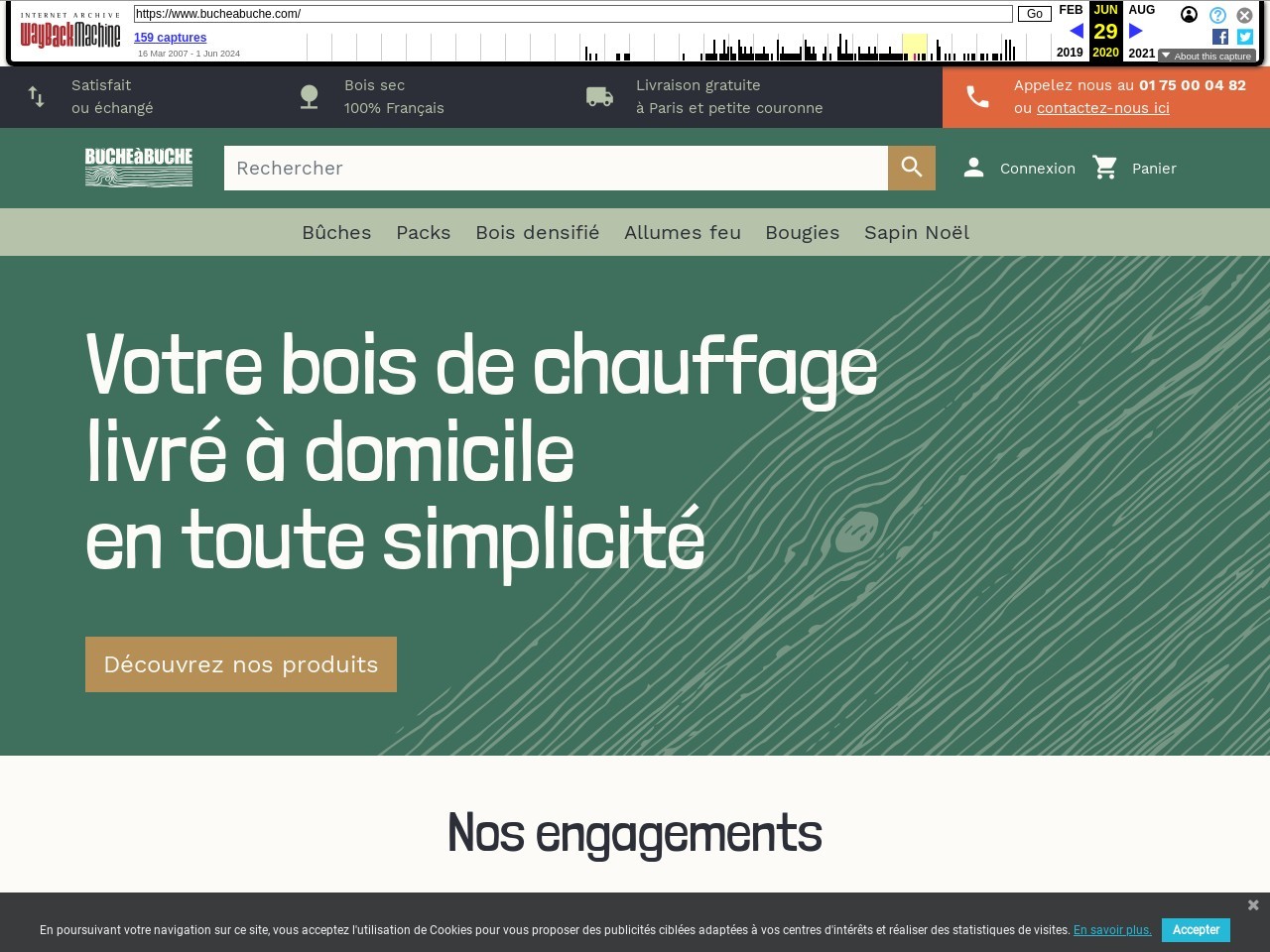This screenshot has width=1270, height=952.
Task: Click the highlighted 2020 timeline marker
Action: [x=914, y=47]
